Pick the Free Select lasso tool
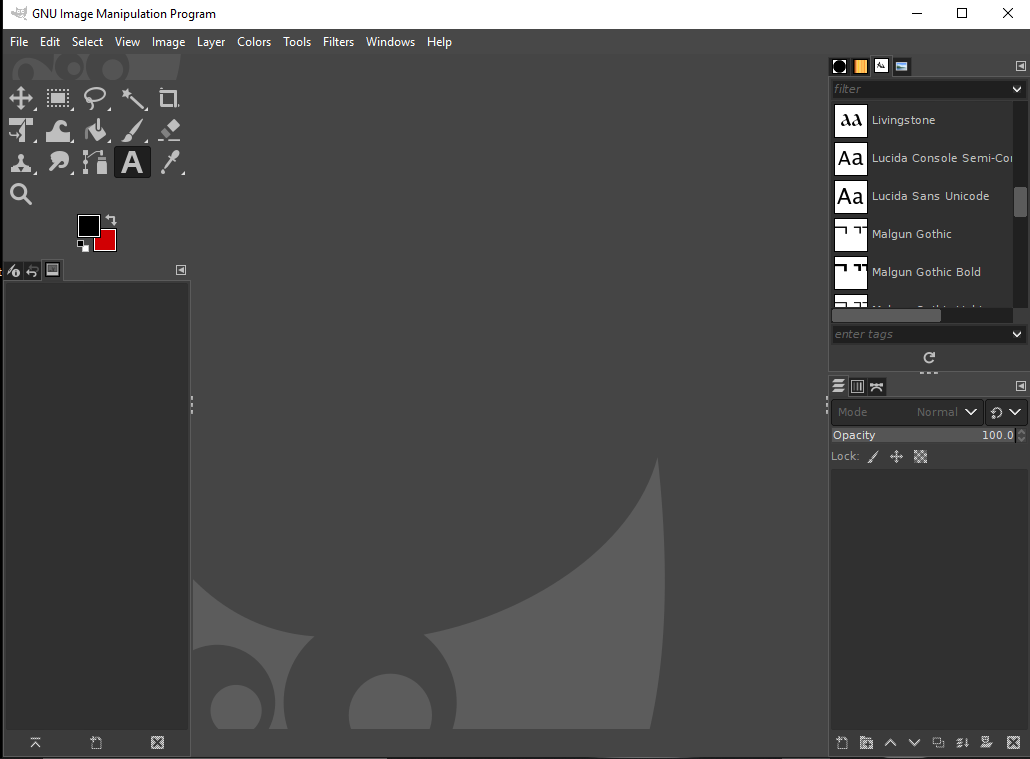This screenshot has height=759, width=1030. coord(95,98)
